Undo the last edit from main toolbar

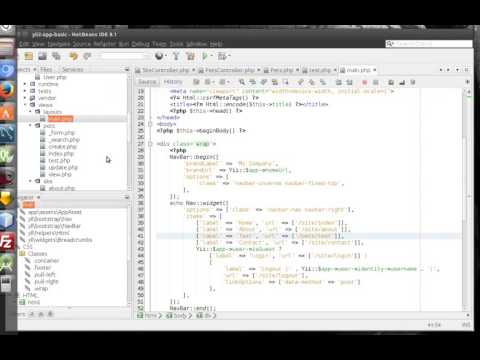click(73, 56)
